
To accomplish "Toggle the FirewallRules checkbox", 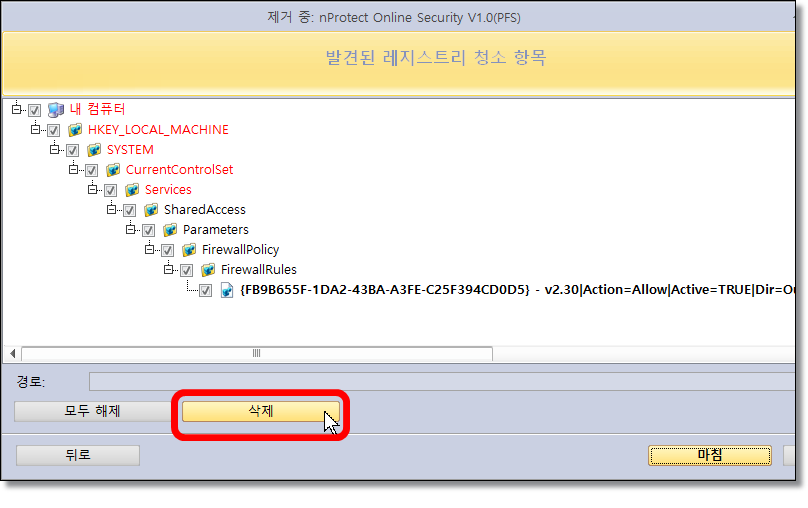I will pyautogui.click(x=187, y=270).
